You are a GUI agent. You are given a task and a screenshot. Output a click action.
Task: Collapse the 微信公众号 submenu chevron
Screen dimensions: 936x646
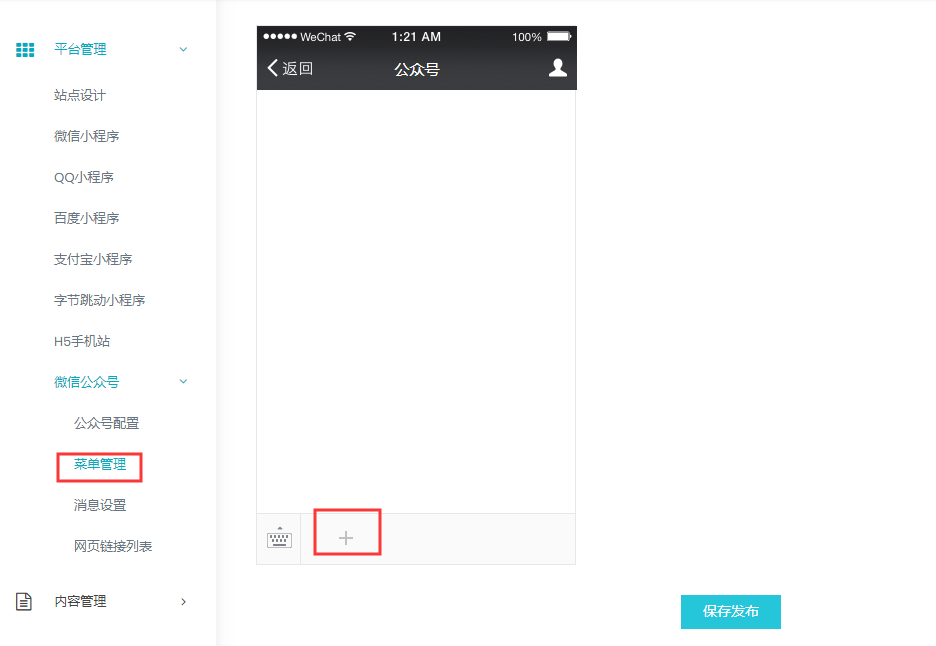pos(183,382)
